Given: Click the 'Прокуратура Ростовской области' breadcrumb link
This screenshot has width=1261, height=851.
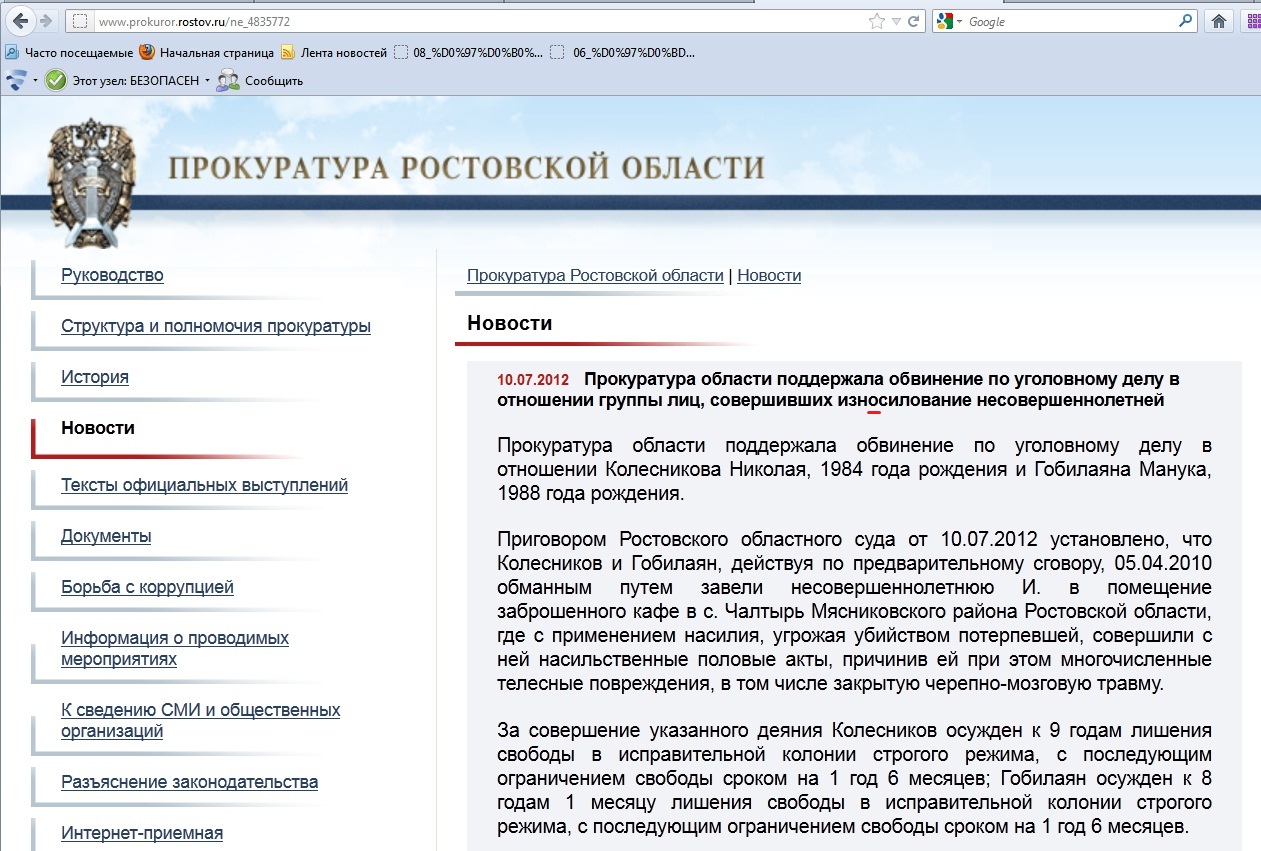Looking at the screenshot, I should [595, 275].
